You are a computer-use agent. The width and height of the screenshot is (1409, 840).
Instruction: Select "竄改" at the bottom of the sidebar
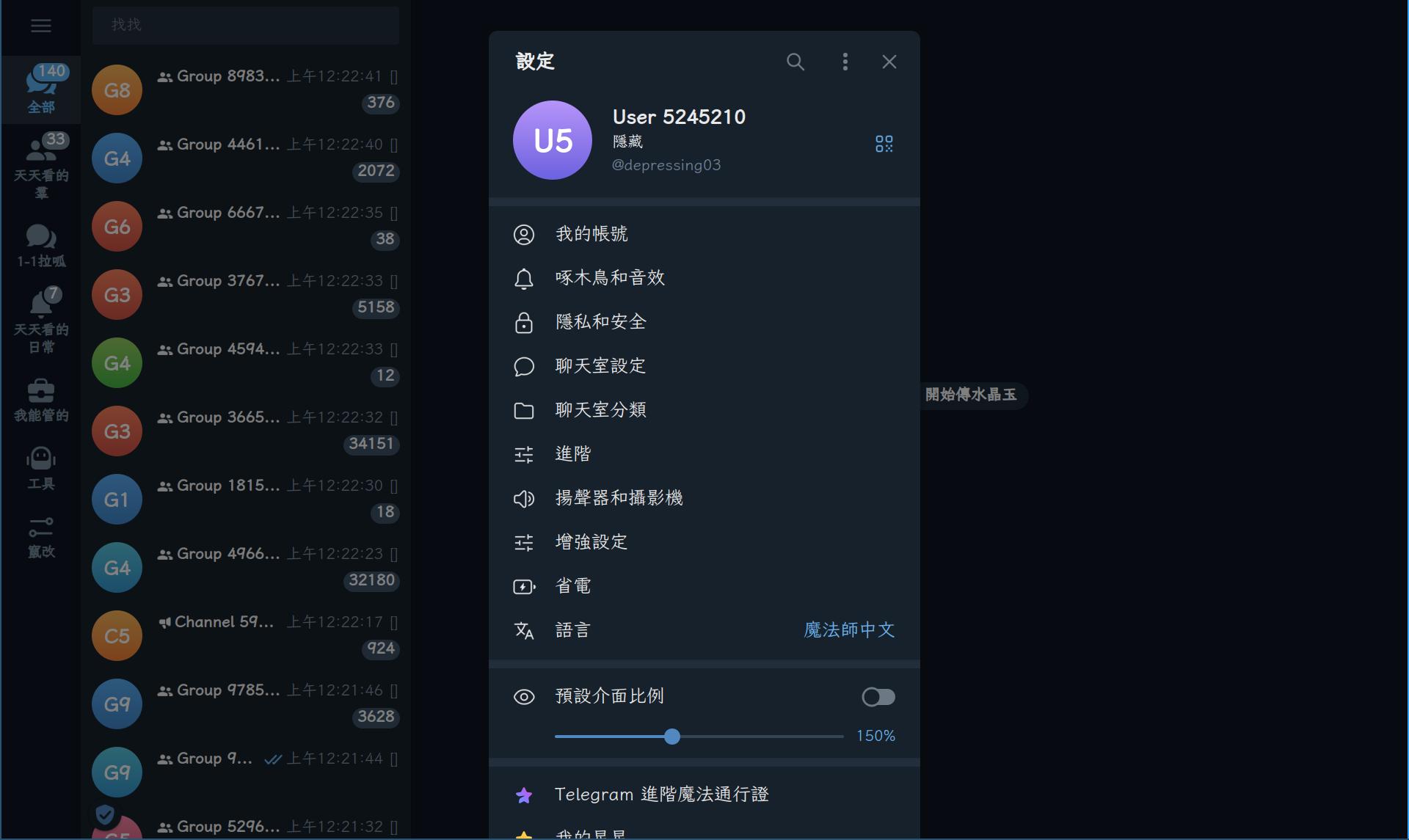[x=41, y=538]
